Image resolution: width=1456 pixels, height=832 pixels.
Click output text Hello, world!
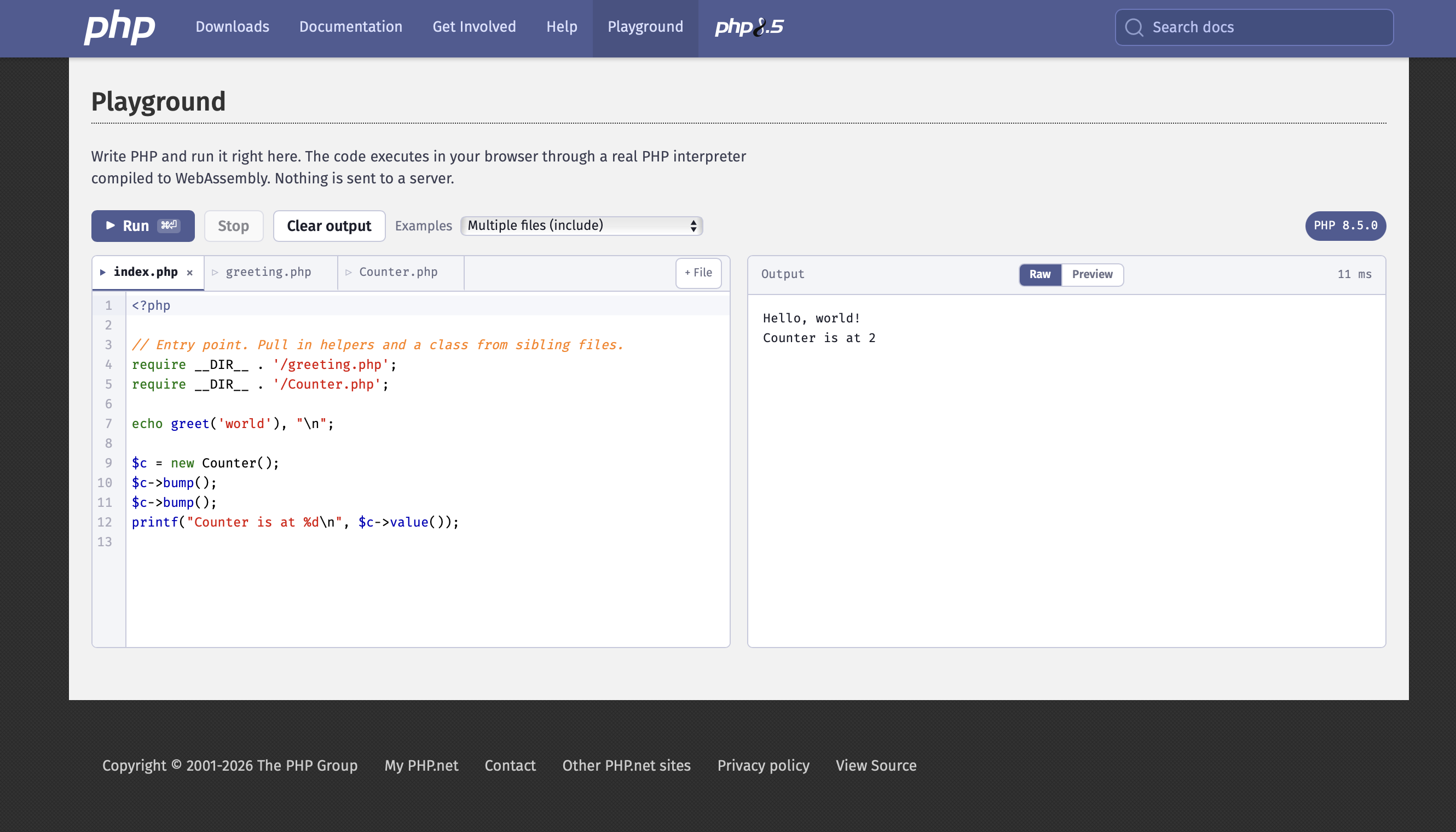811,318
